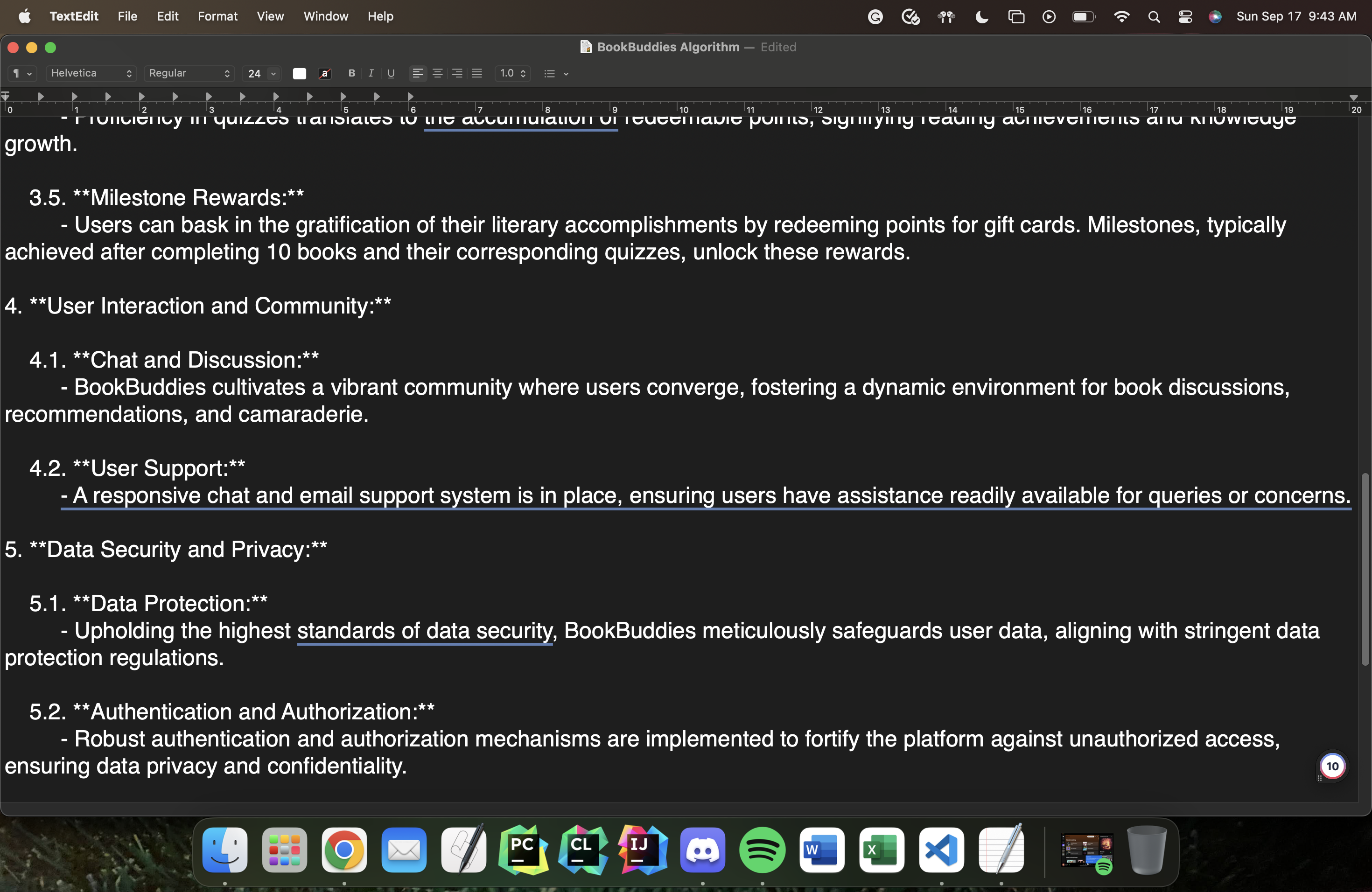
Task: Open Visual Studio Code from dock
Action: [941, 850]
